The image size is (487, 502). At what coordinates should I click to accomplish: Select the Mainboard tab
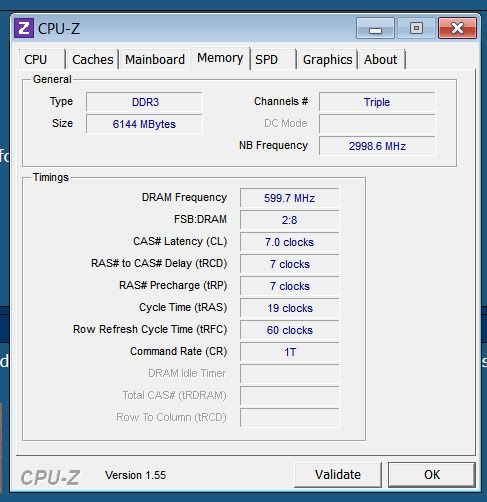click(155, 60)
